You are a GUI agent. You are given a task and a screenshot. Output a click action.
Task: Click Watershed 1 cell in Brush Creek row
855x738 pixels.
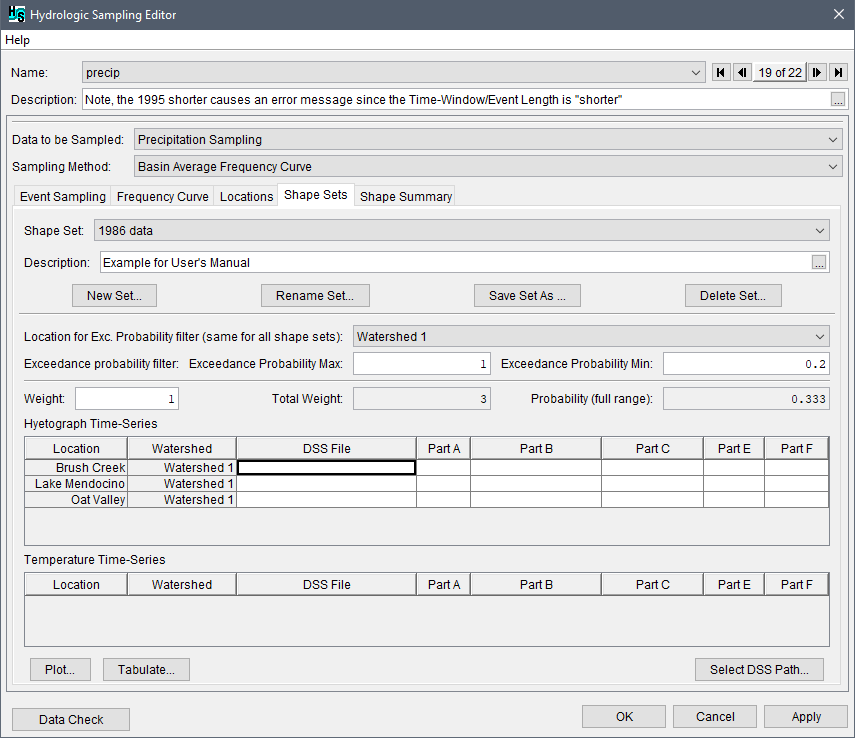[182, 467]
